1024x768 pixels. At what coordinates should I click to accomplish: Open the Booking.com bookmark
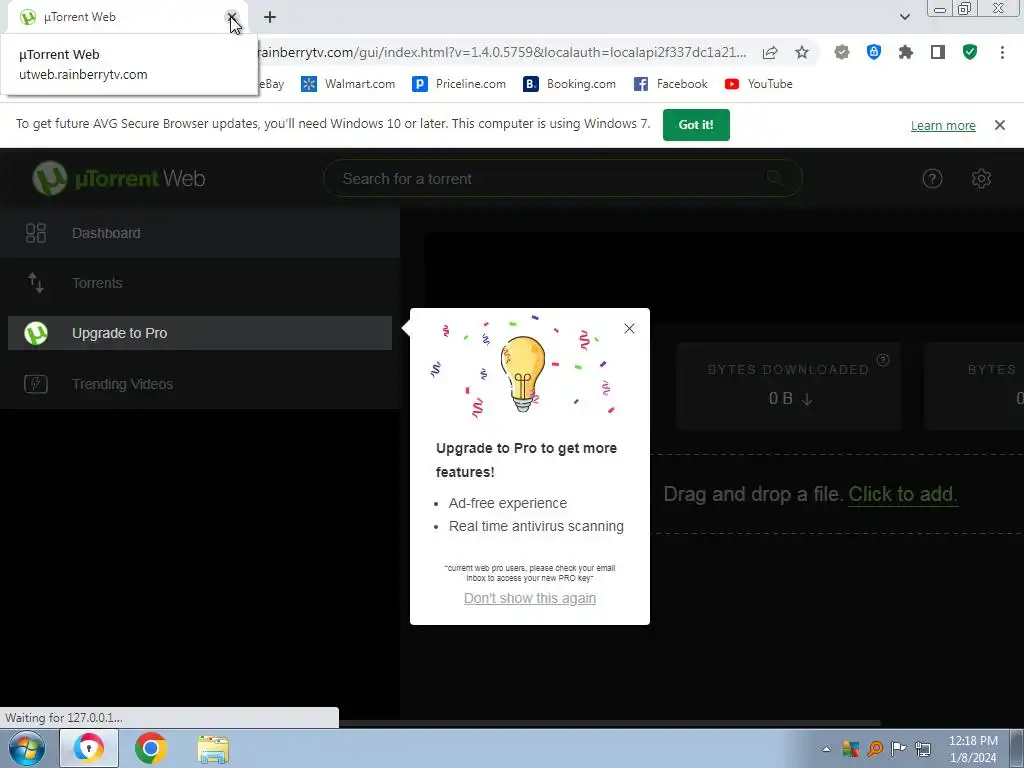pos(569,84)
